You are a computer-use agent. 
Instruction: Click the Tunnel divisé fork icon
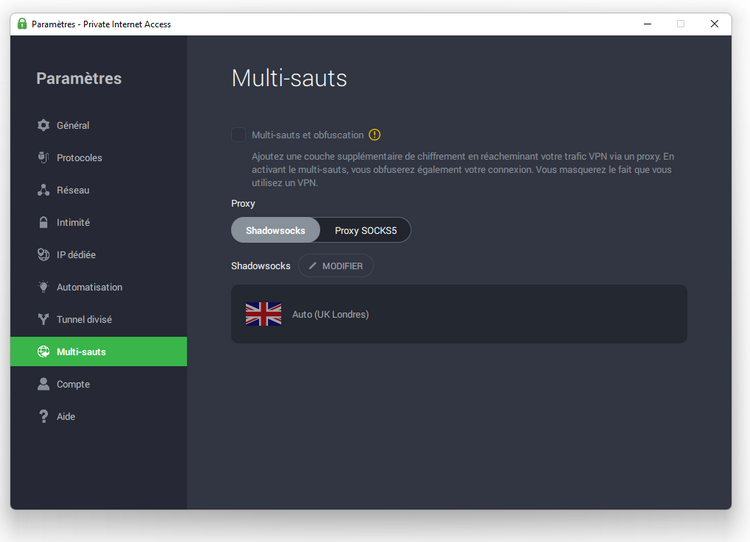coord(44,319)
